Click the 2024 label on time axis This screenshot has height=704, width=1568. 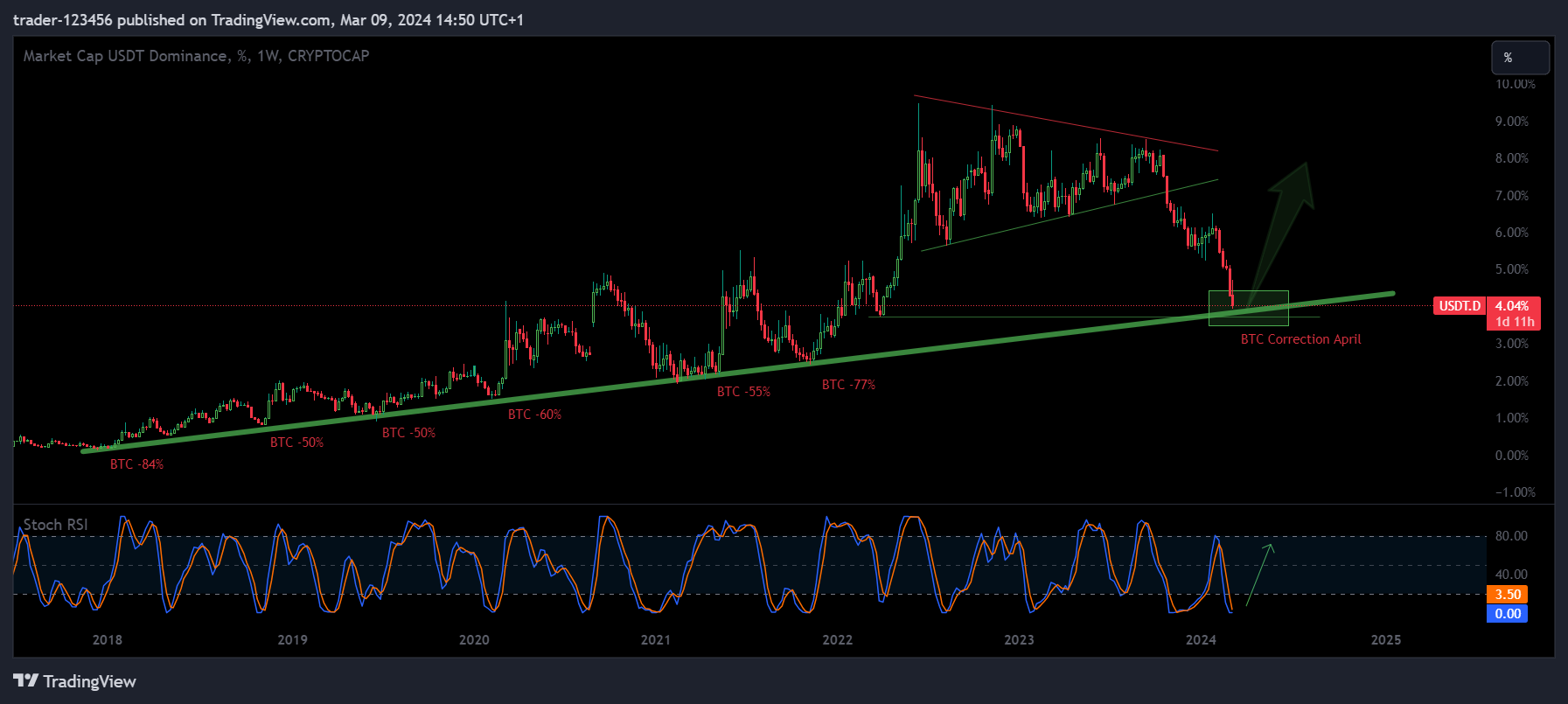(1201, 640)
